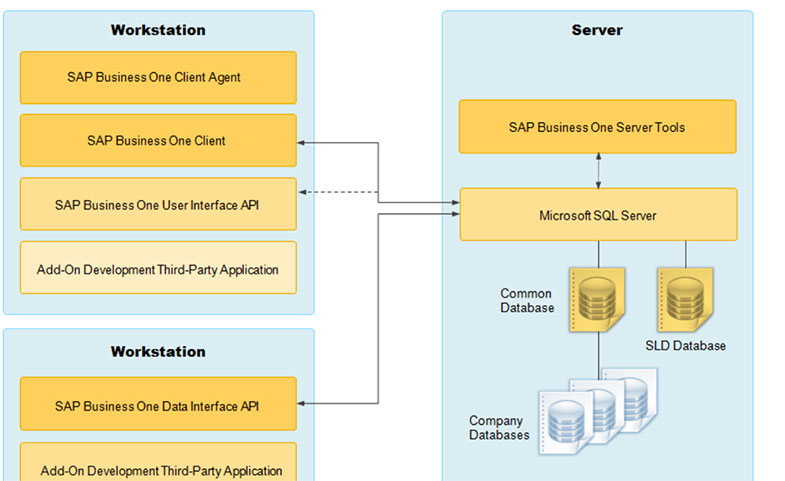The image size is (785, 481).
Task: Select the Microsoft SQL Server box
Action: pyautogui.click(x=598, y=215)
